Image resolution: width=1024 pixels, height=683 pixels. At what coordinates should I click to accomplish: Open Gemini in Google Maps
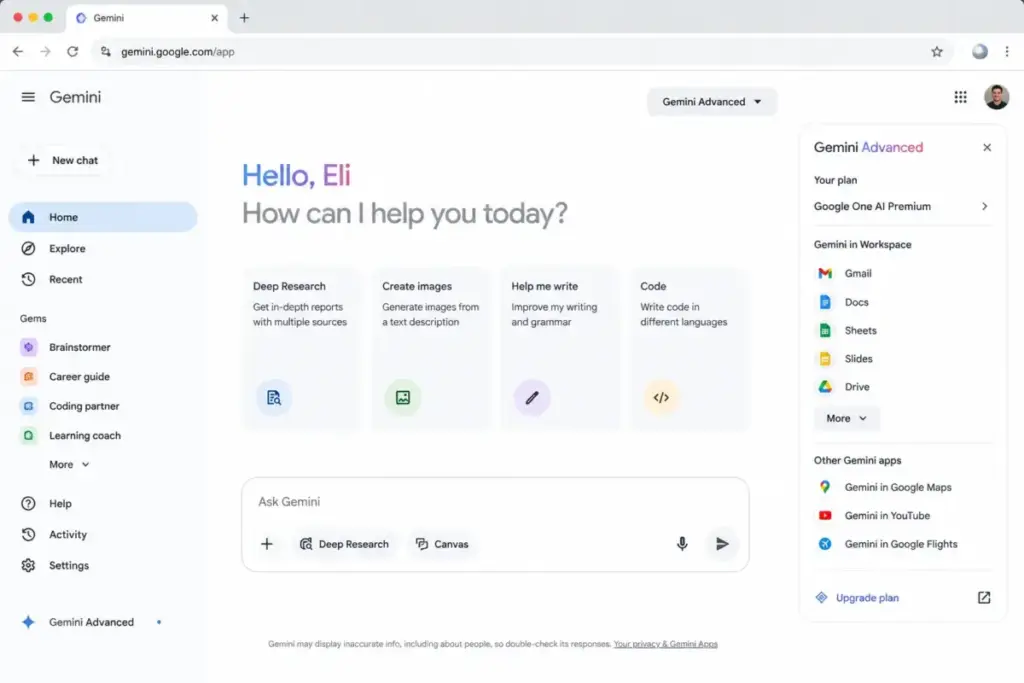[885, 487]
